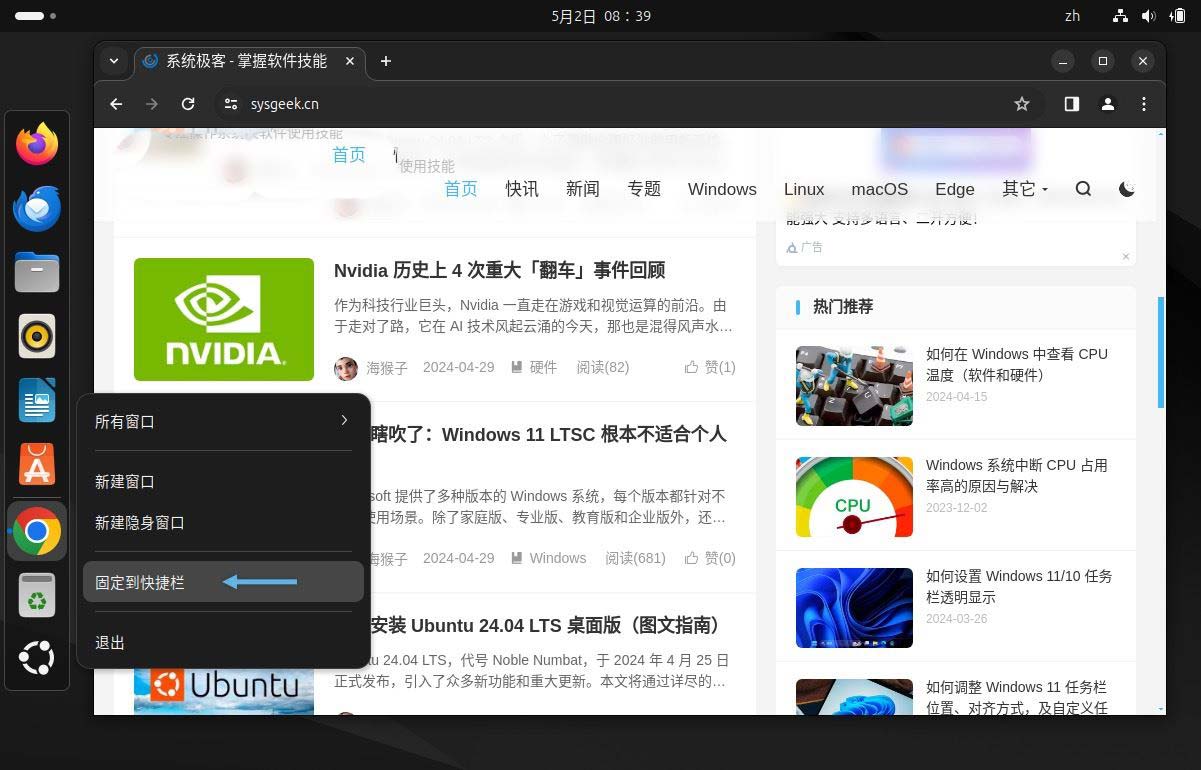Screen dimensions: 1201x770
Task: Open the Nvidia 翻车事件回顾 article link
Action: tap(499, 270)
